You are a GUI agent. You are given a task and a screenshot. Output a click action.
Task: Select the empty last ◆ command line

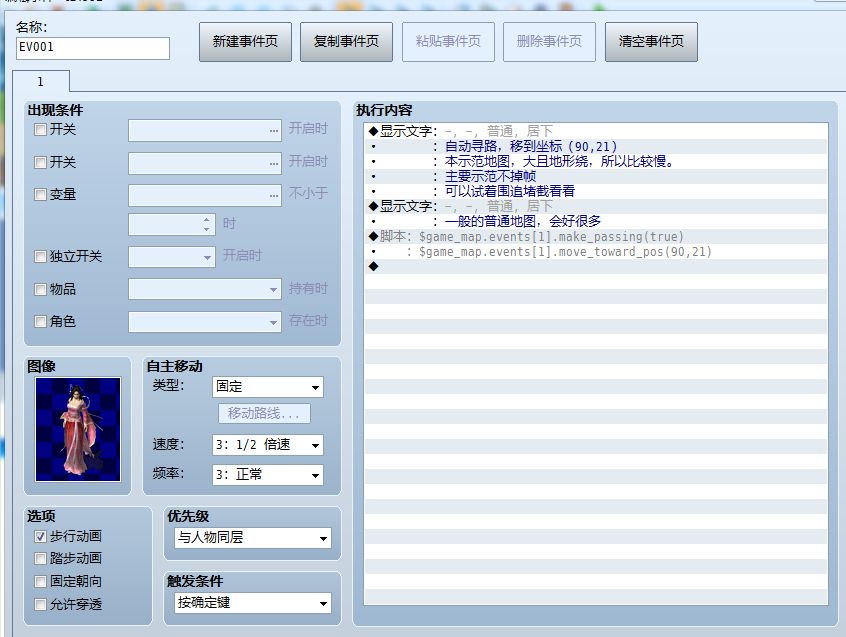(x=596, y=266)
